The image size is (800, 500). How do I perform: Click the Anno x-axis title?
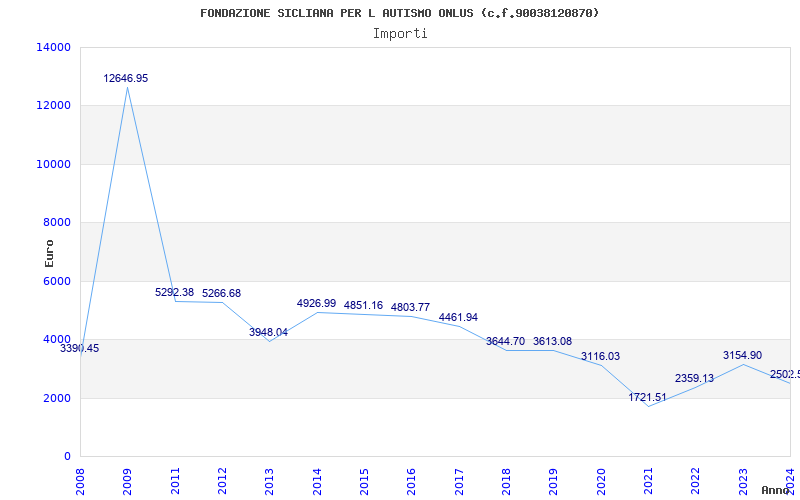click(774, 490)
